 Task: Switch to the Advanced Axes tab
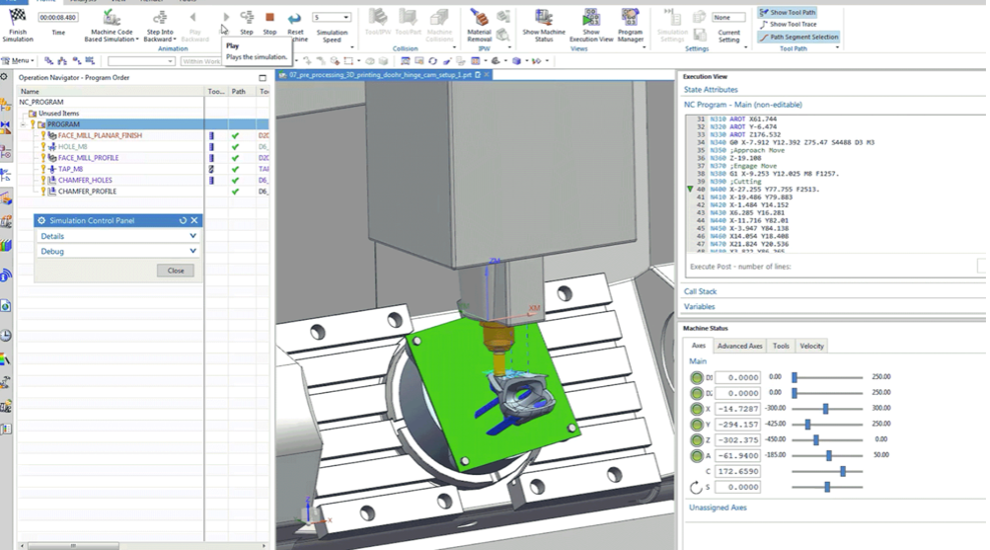pyautogui.click(x=739, y=346)
